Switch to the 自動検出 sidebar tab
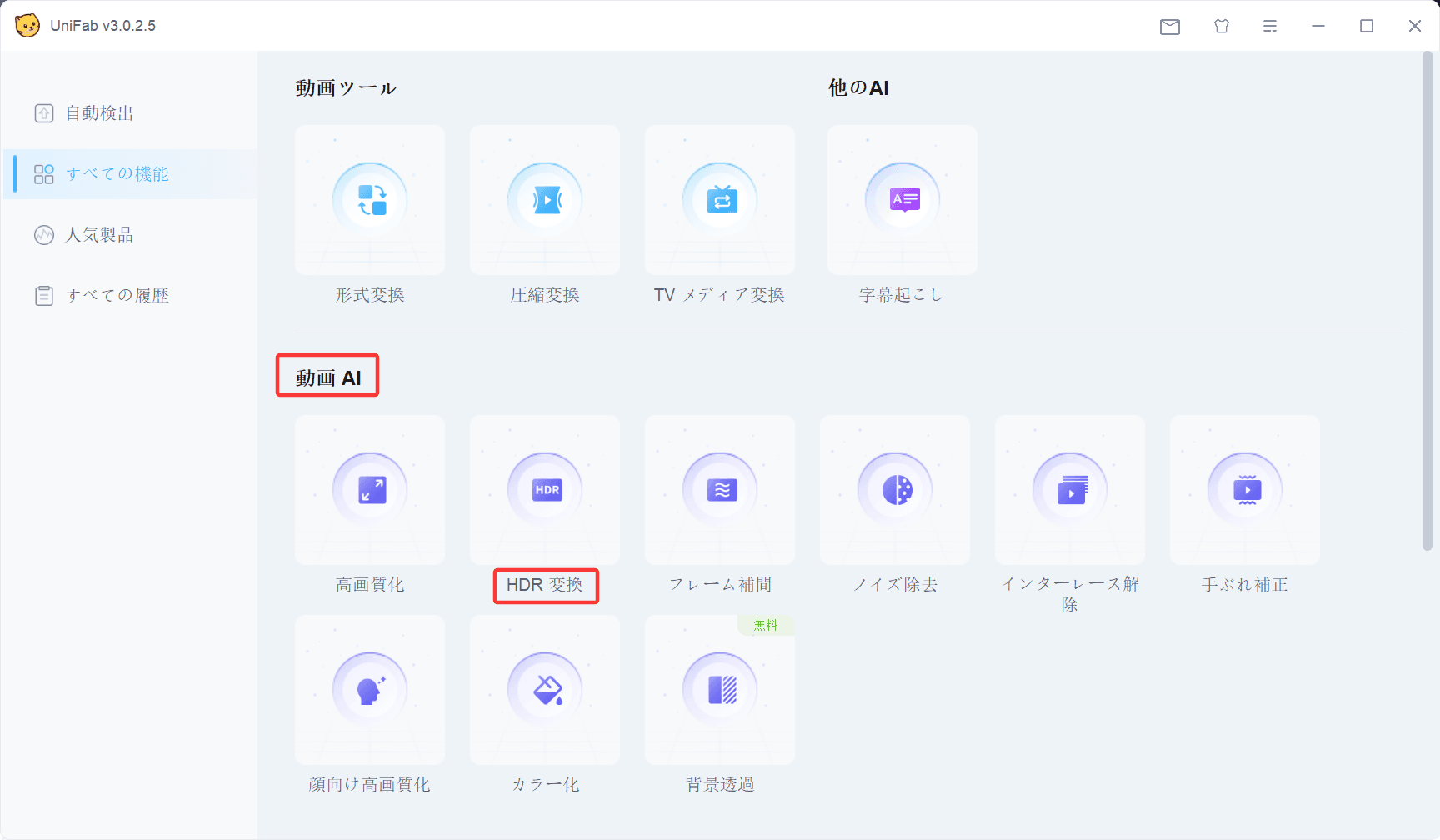The width and height of the screenshot is (1440, 840). pyautogui.click(x=100, y=113)
